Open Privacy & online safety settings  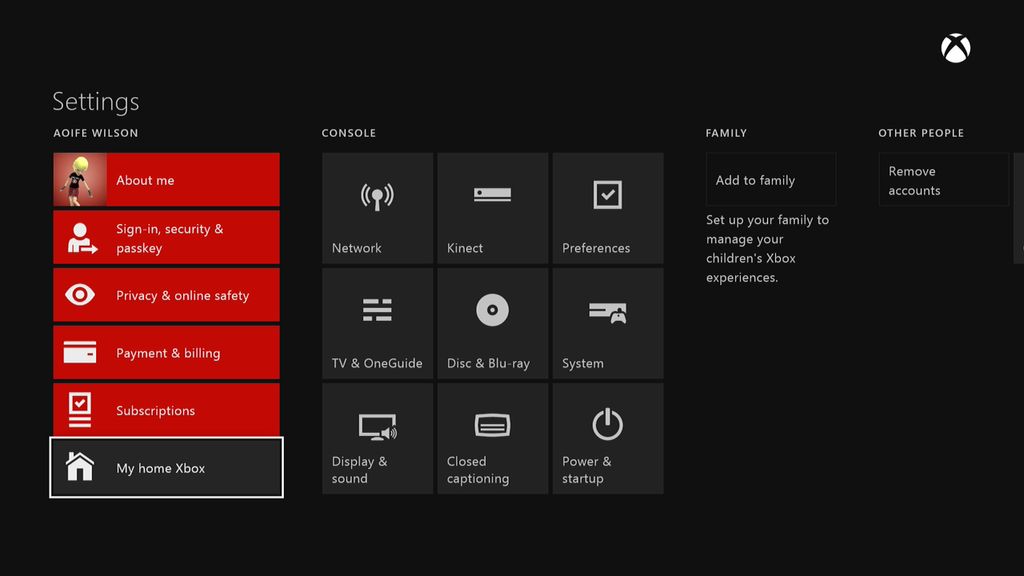click(166, 295)
